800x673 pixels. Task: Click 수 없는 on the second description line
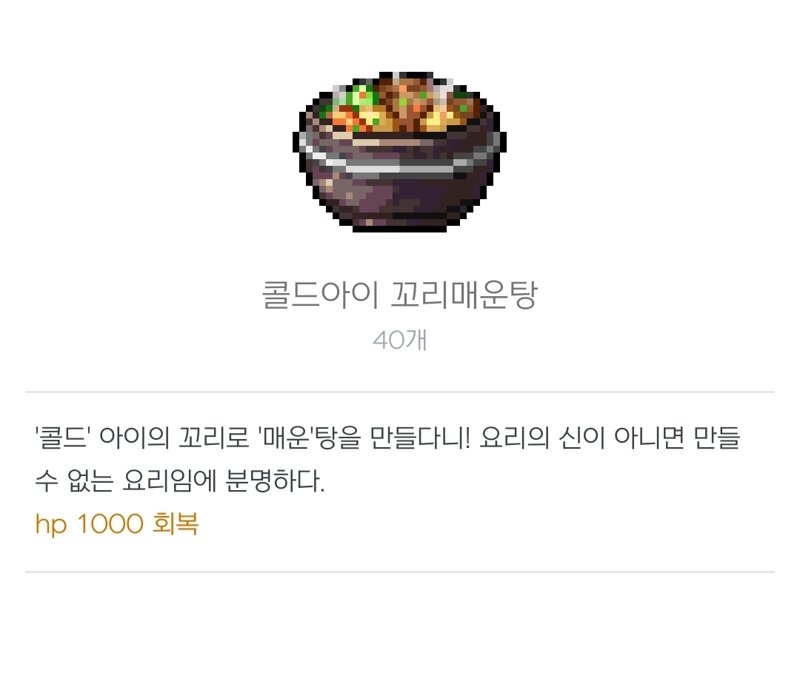click(73, 481)
